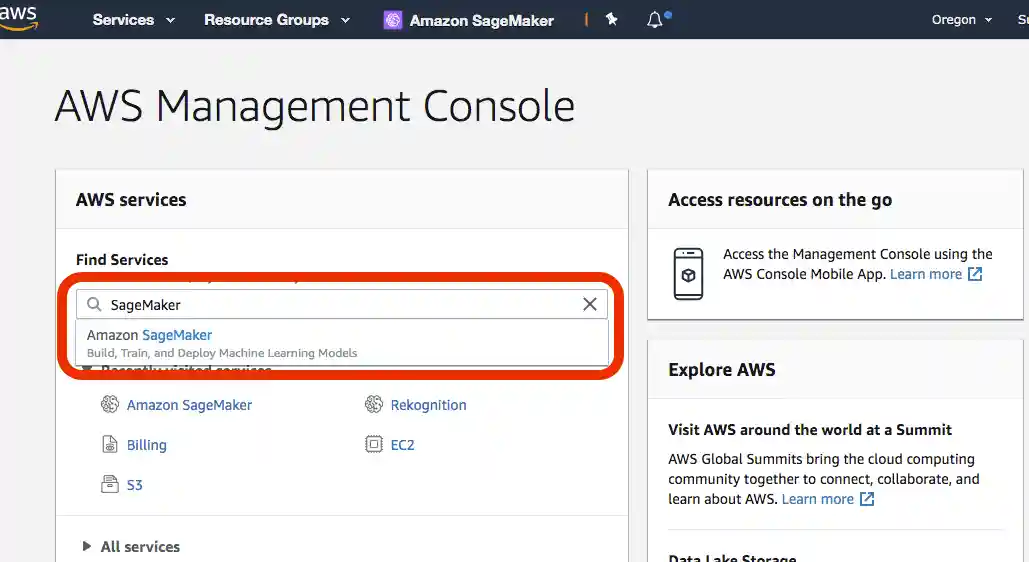Select the Amazon SageMaker search suggestion

click(342, 343)
